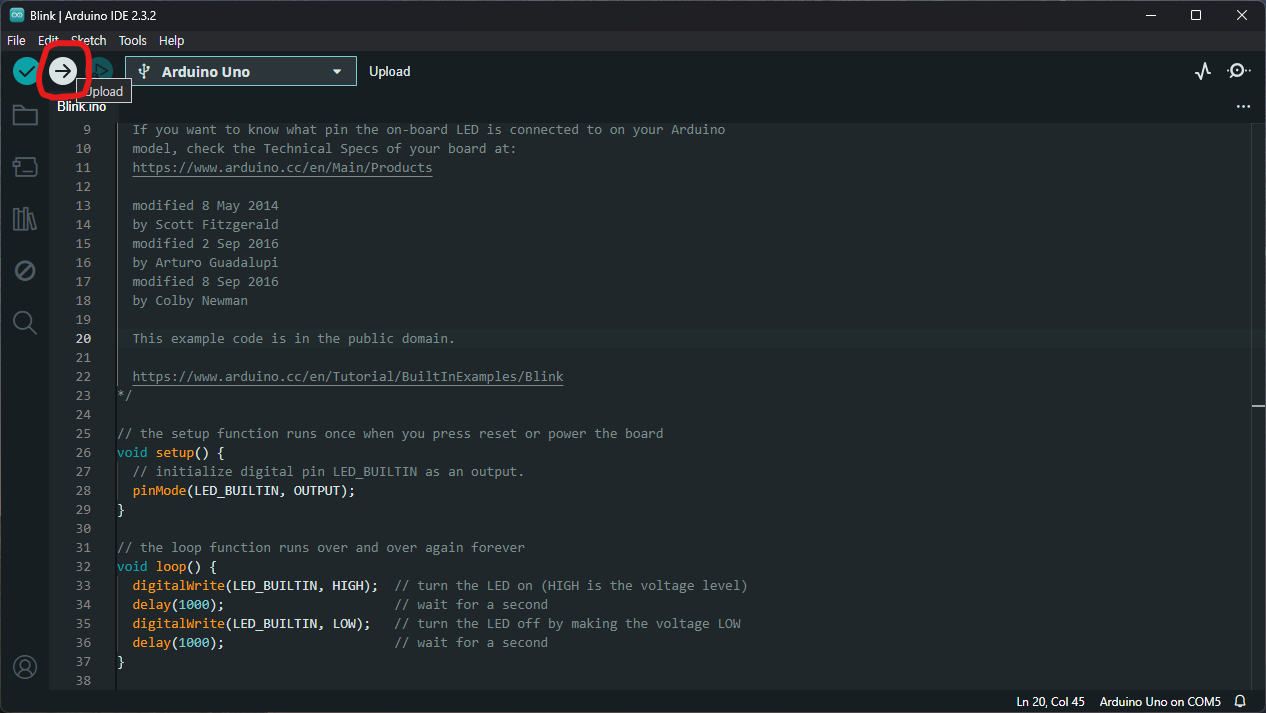Close the Arduino IDE window
This screenshot has width=1266, height=713.
[1242, 15]
